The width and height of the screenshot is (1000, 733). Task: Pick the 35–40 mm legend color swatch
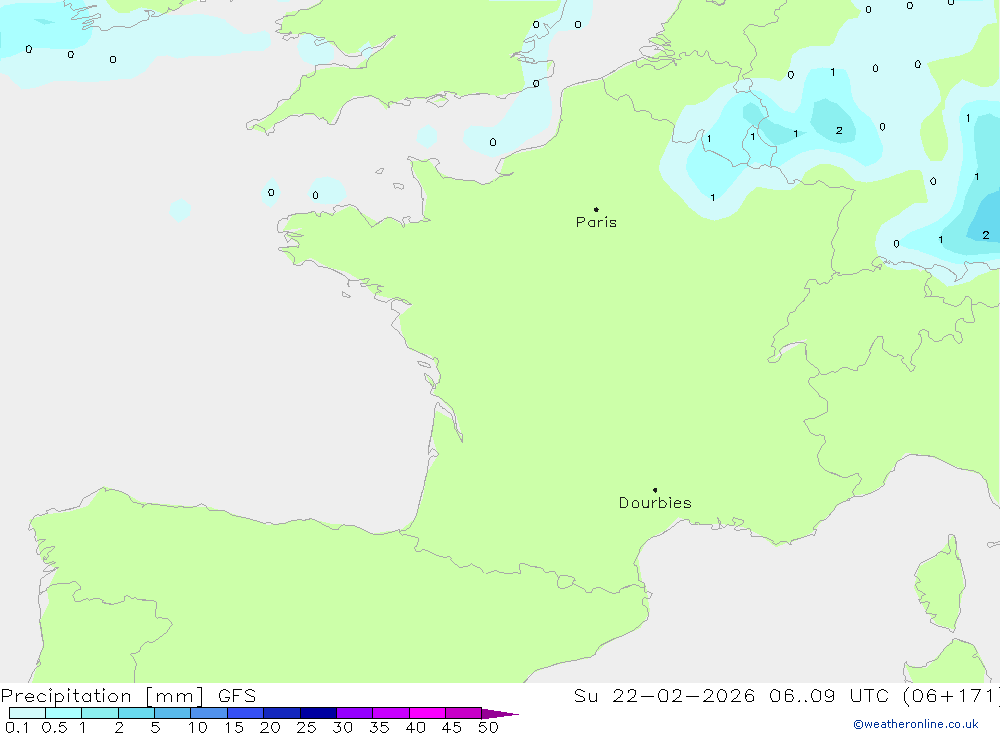pos(391,713)
